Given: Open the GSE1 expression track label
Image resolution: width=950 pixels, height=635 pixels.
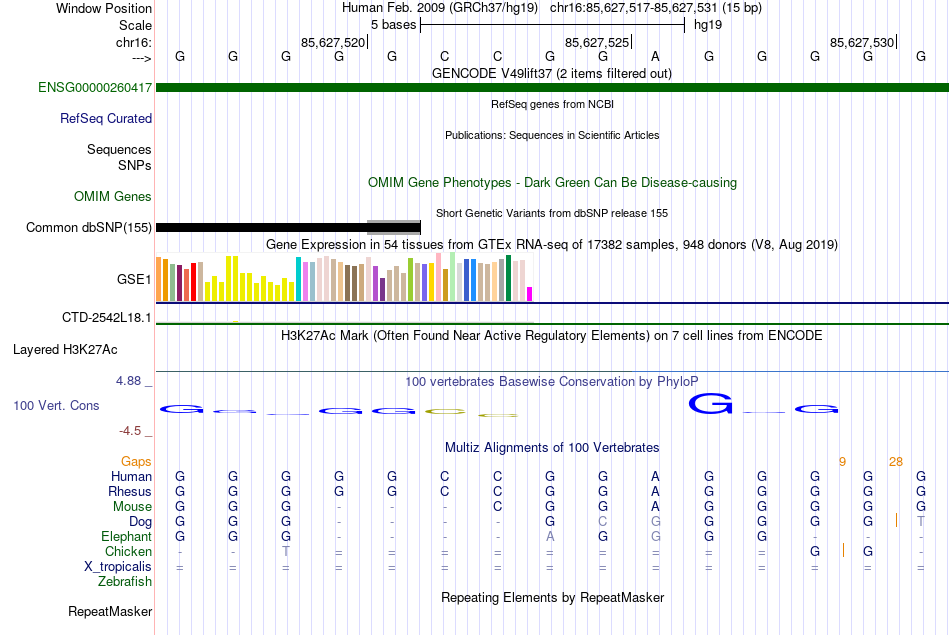Looking at the screenshot, I should tap(134, 279).
